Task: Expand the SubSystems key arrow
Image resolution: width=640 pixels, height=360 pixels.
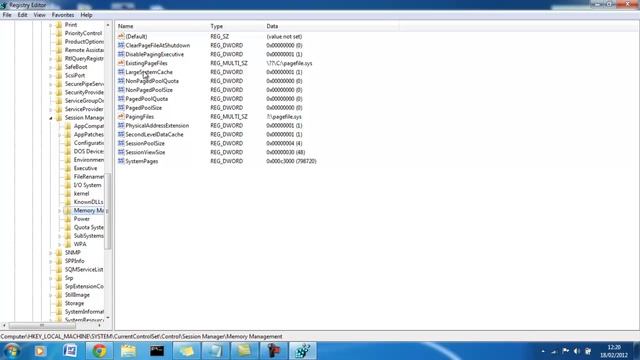Action: [x=60, y=236]
